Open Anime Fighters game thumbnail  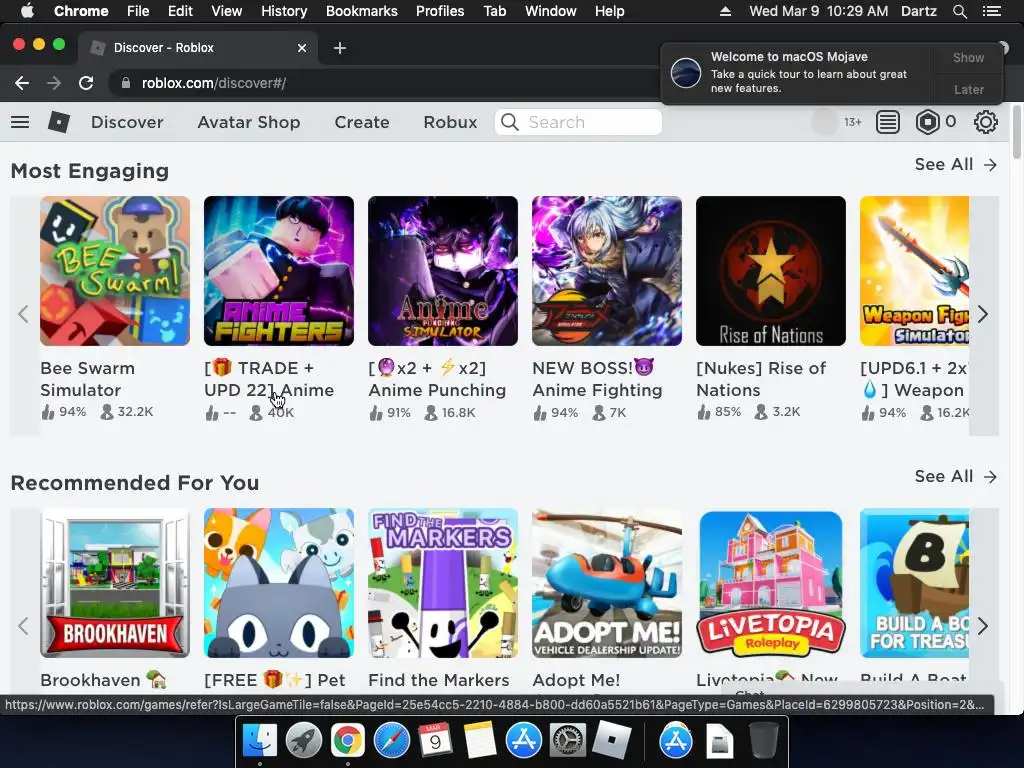click(279, 271)
